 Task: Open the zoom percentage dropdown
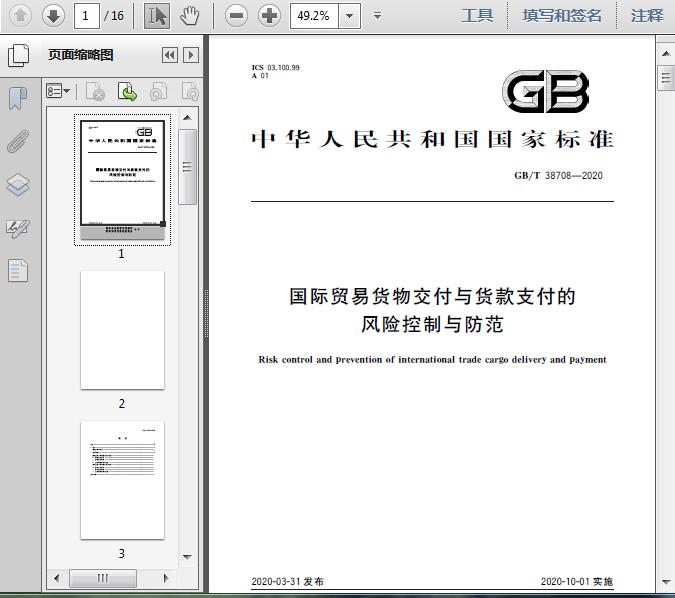pos(350,16)
